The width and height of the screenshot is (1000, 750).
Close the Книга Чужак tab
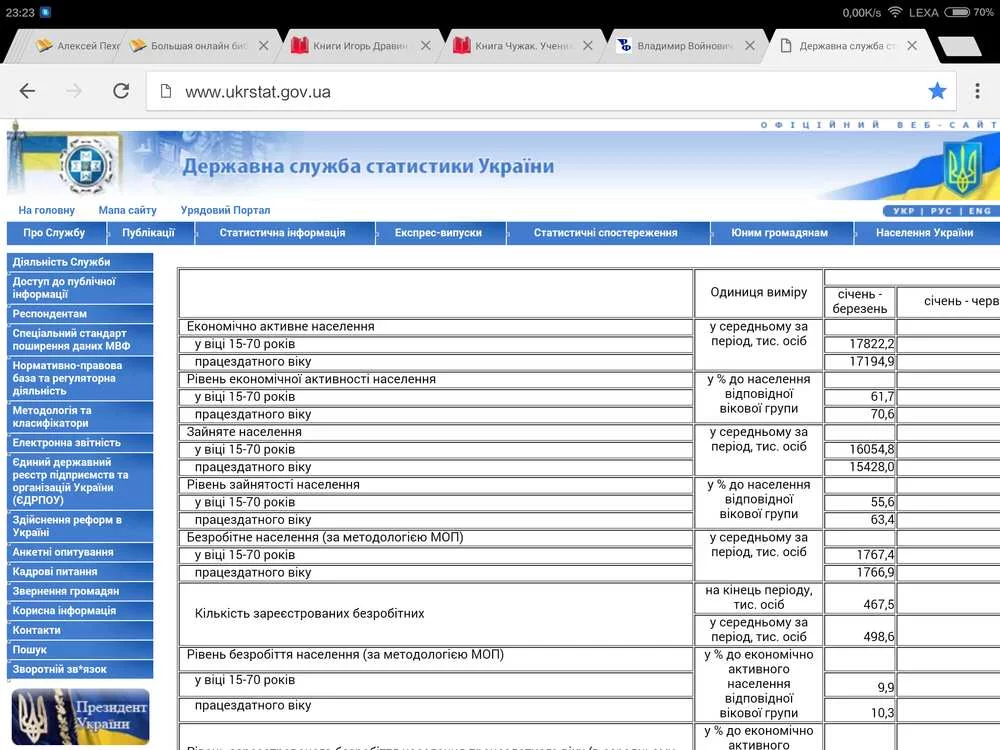point(587,45)
